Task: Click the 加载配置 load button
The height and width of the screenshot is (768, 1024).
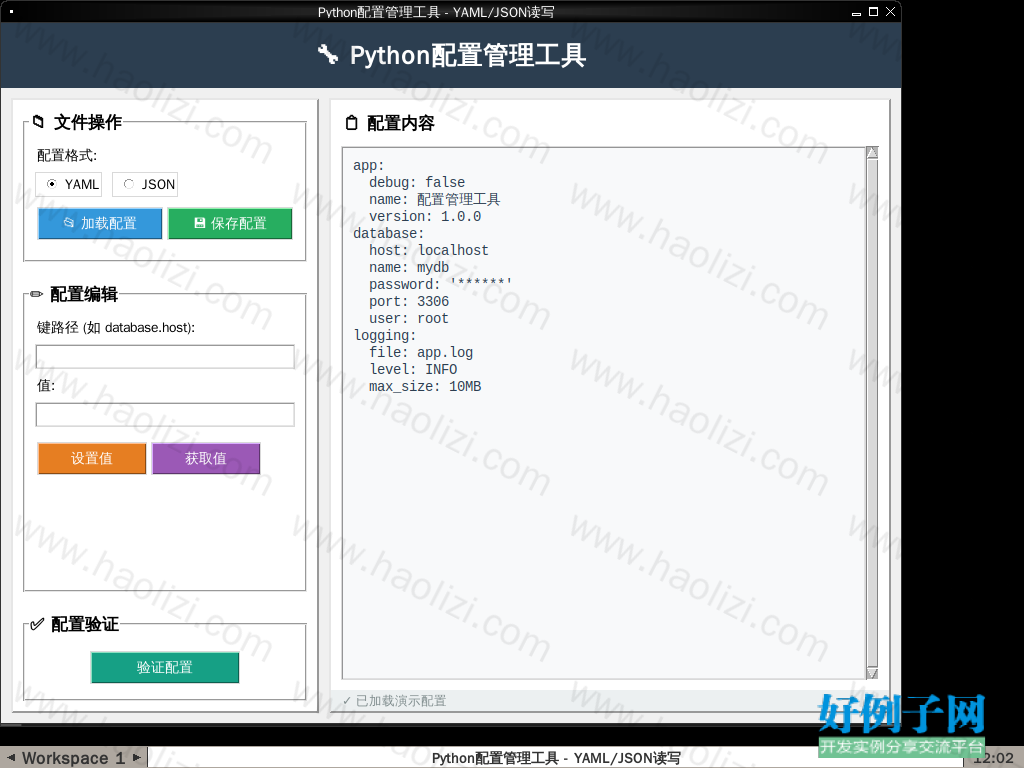Action: point(100,223)
